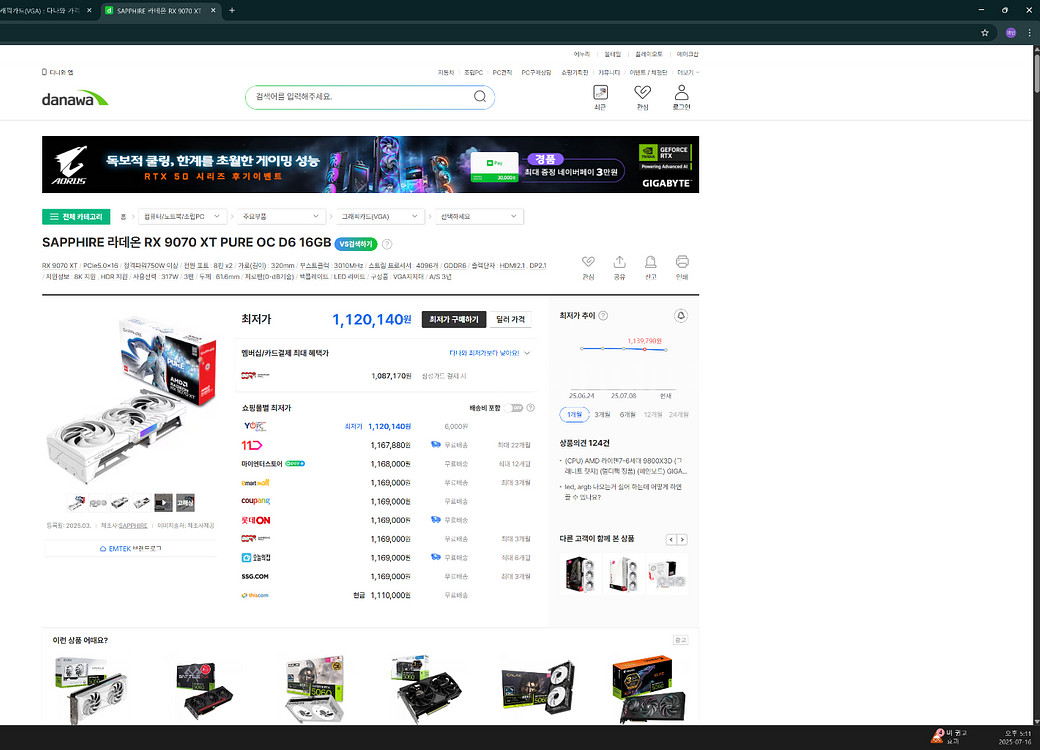Image resolution: width=1040 pixels, height=750 pixels.
Task: Click inside the search input field
Action: coord(361,97)
